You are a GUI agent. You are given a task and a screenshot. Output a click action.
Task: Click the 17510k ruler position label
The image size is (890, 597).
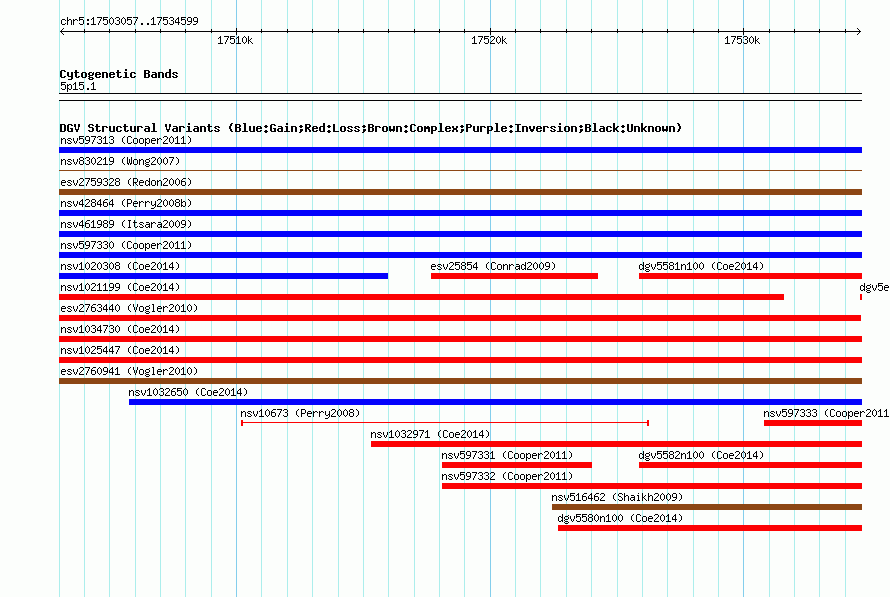[x=235, y=40]
